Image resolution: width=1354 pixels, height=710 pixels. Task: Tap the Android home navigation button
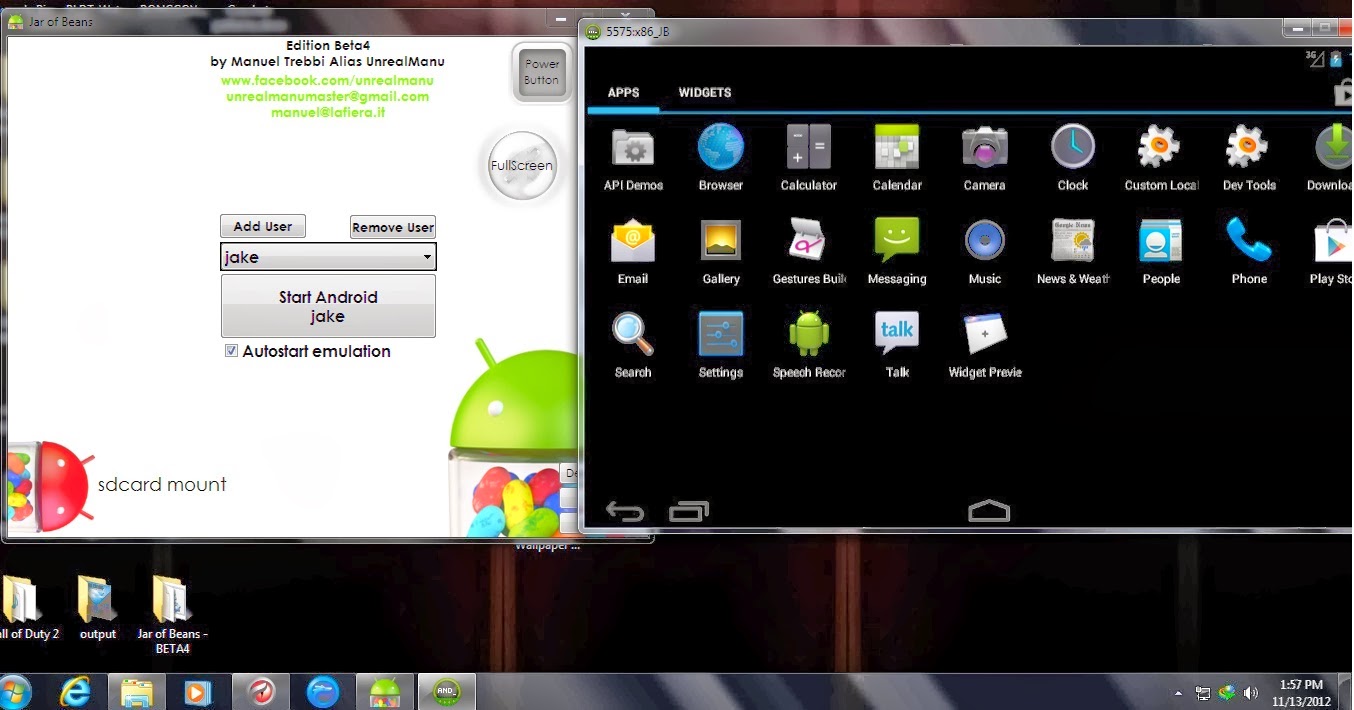pyautogui.click(x=989, y=511)
